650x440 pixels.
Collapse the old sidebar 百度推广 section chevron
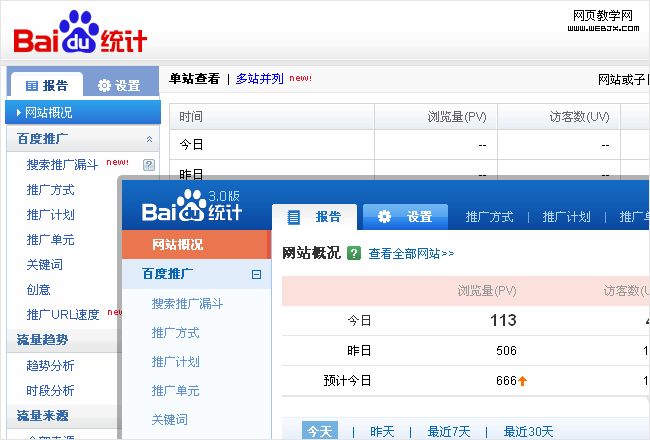(149, 139)
